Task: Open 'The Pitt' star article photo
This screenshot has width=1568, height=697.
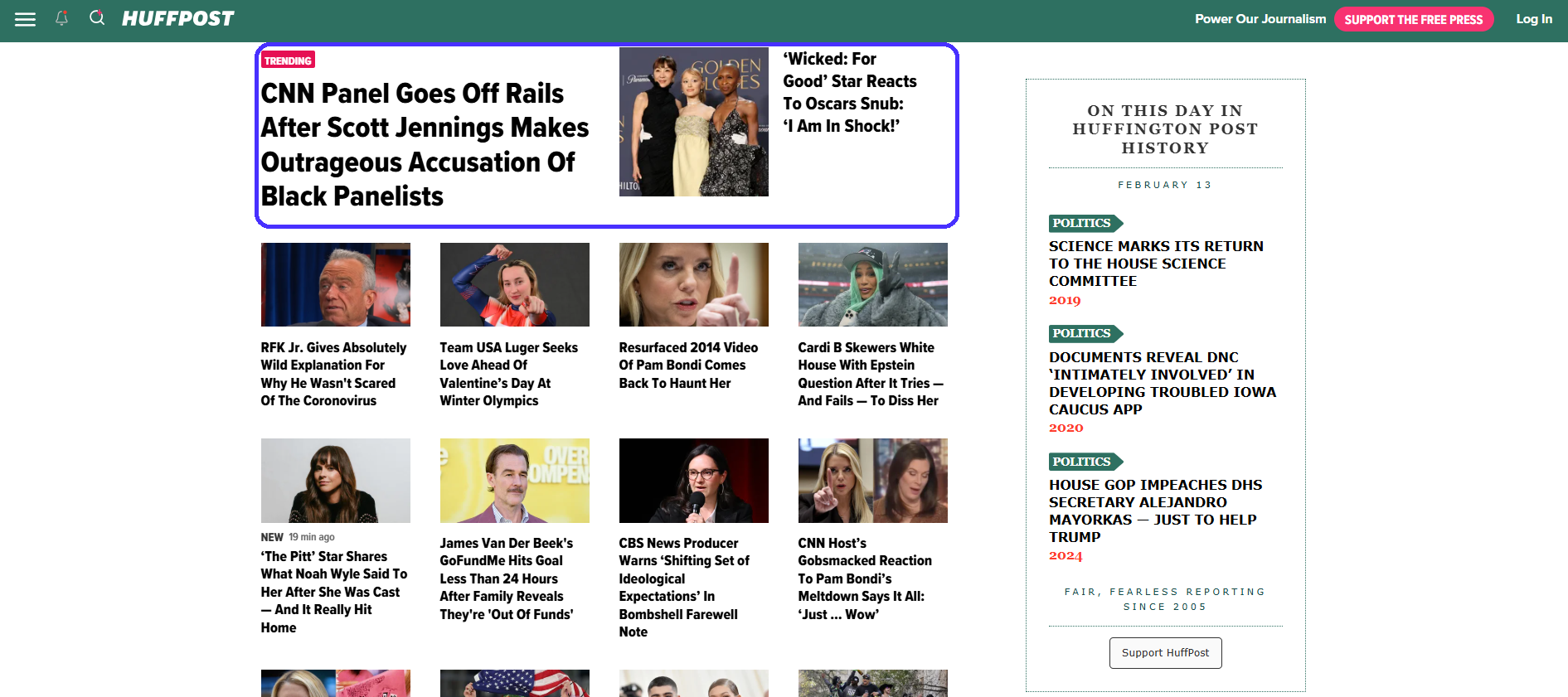Action: coord(336,481)
